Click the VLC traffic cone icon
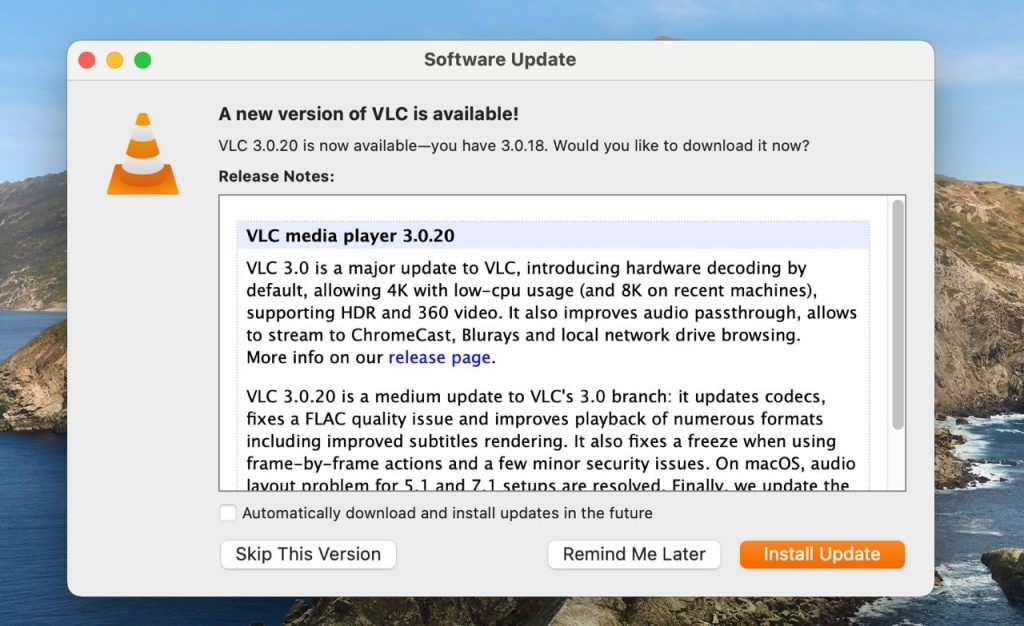Image resolution: width=1024 pixels, height=626 pixels. (143, 153)
